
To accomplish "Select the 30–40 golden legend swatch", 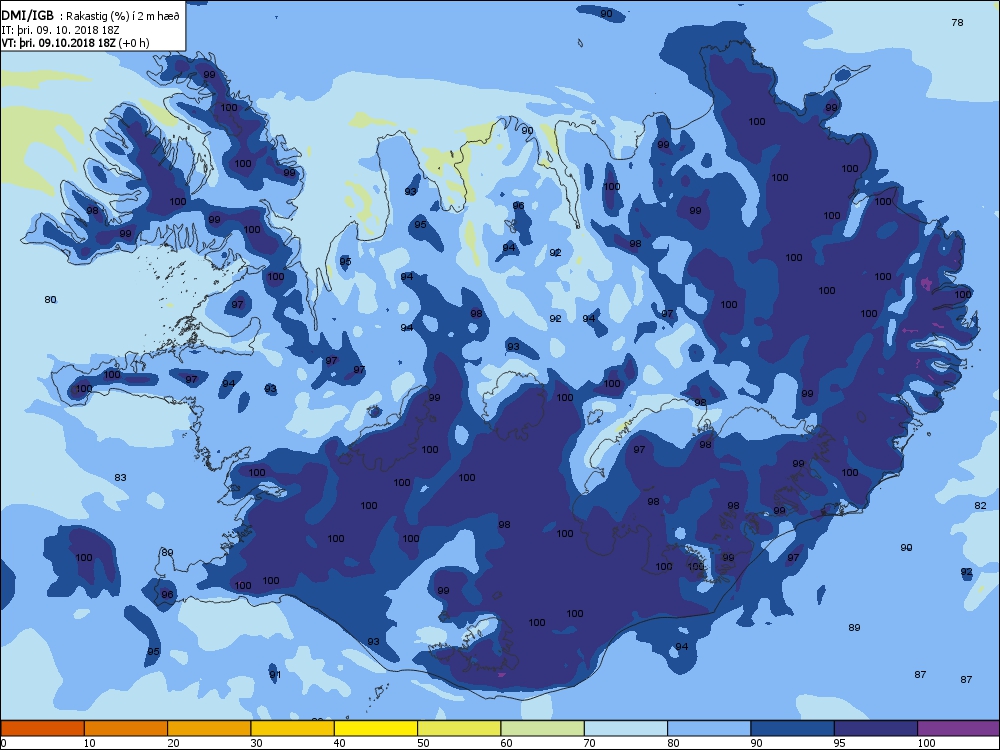I will (x=293, y=728).
